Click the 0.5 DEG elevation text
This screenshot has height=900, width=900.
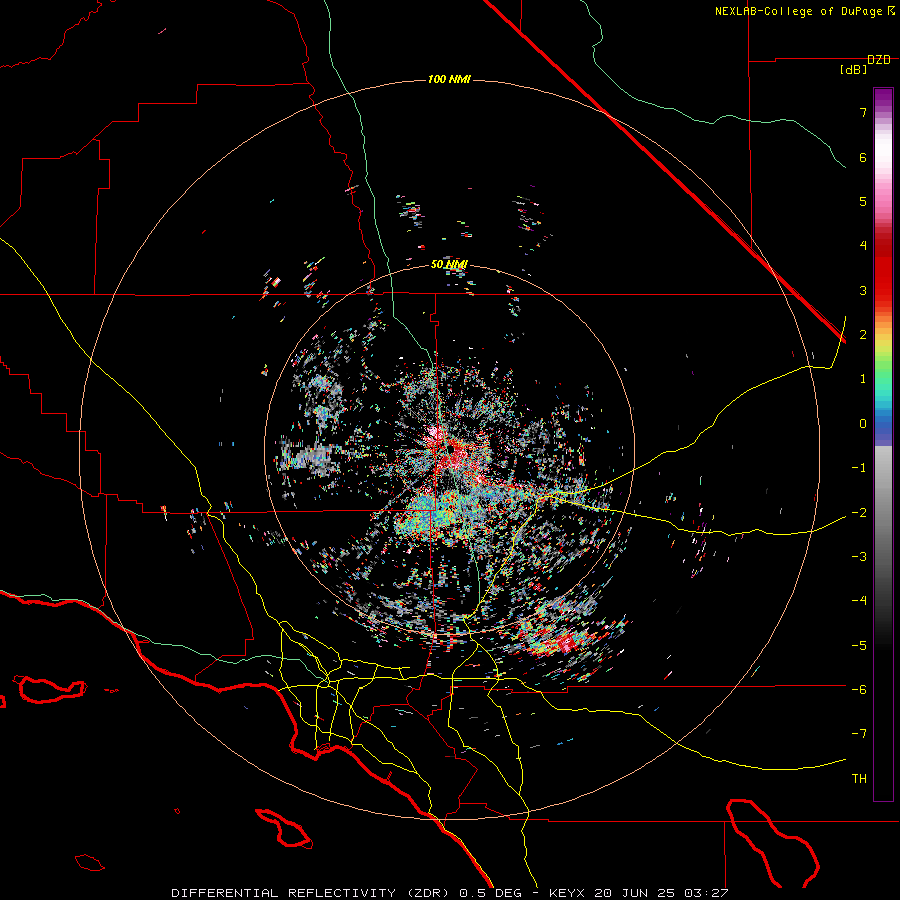490,893
